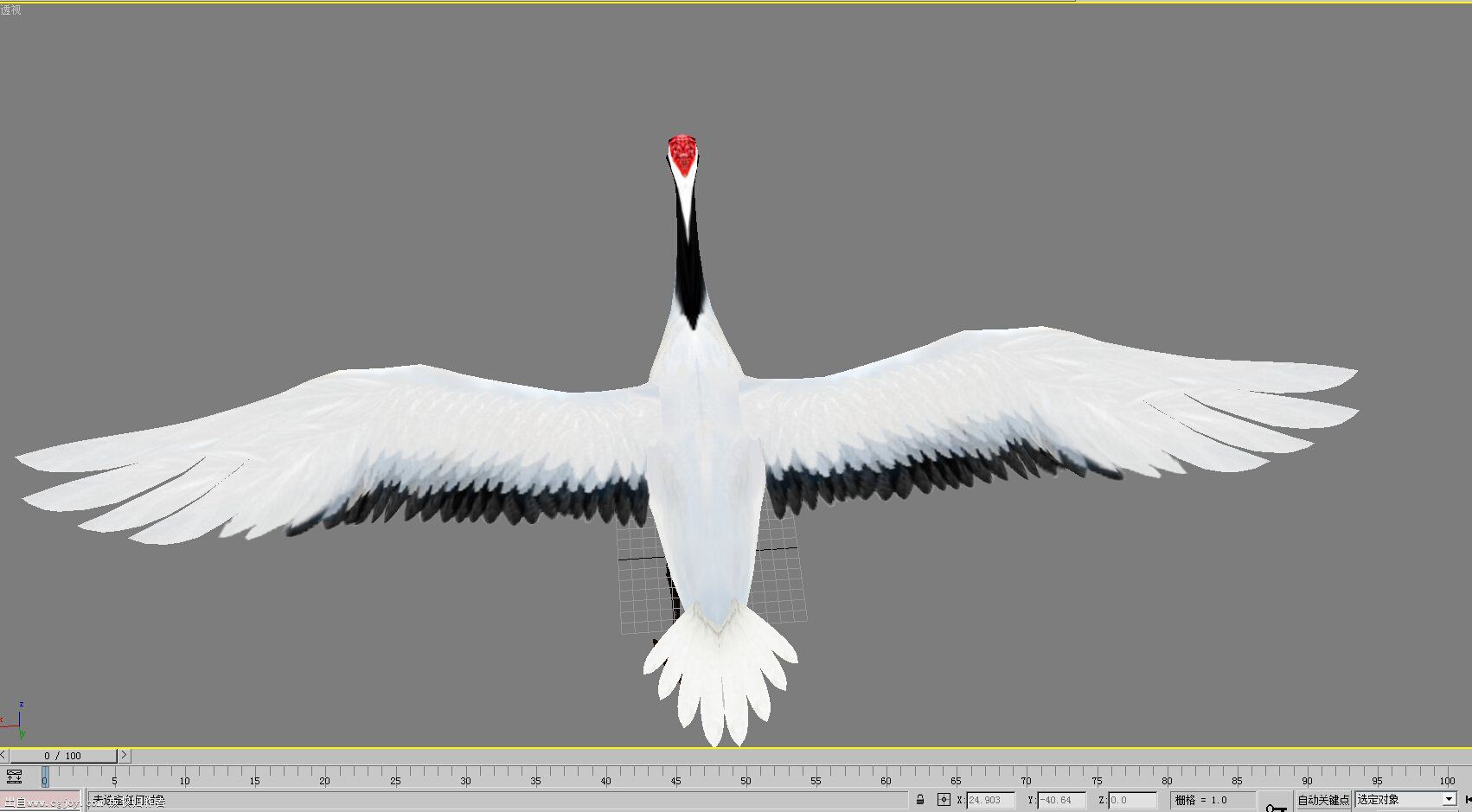Screen dimensions: 1472x812
Task: Click the 透视 viewport label
Action: pyautogui.click(x=10, y=10)
